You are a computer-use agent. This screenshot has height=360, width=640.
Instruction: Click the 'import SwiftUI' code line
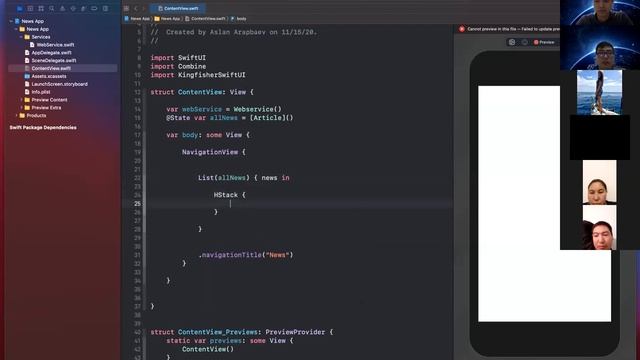pyautogui.click(x=178, y=58)
